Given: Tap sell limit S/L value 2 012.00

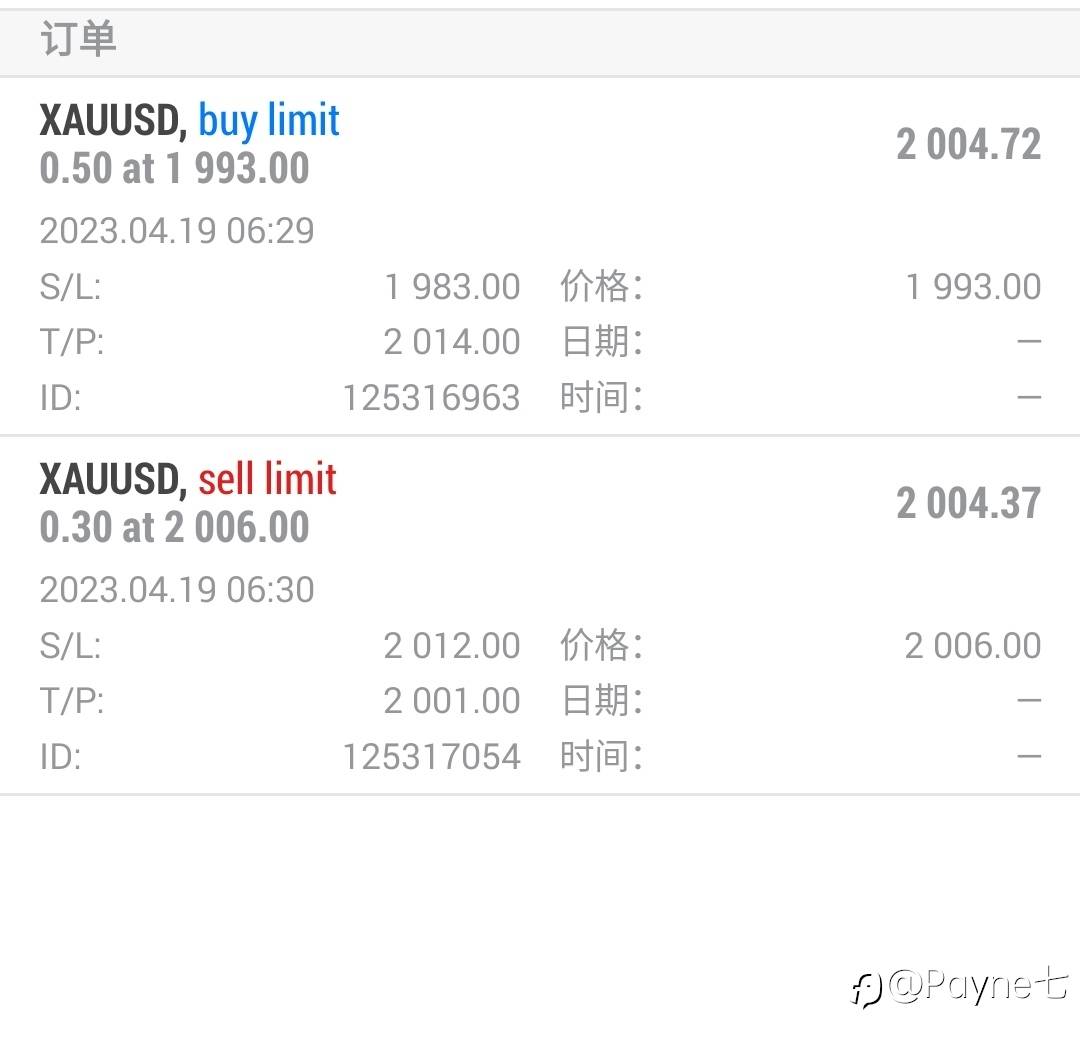Looking at the screenshot, I should [x=452, y=646].
